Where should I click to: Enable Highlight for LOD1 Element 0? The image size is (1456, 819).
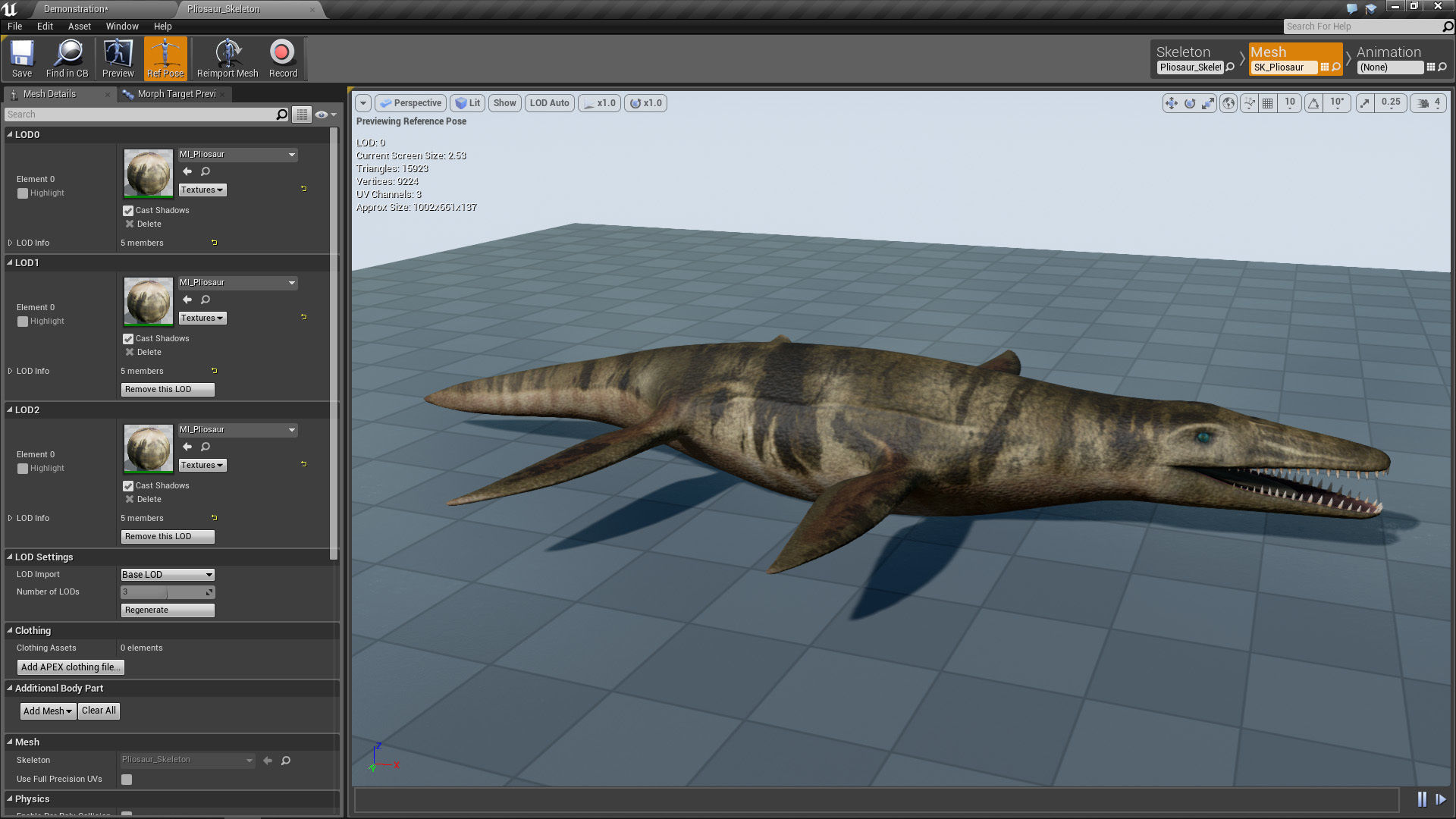23,322
